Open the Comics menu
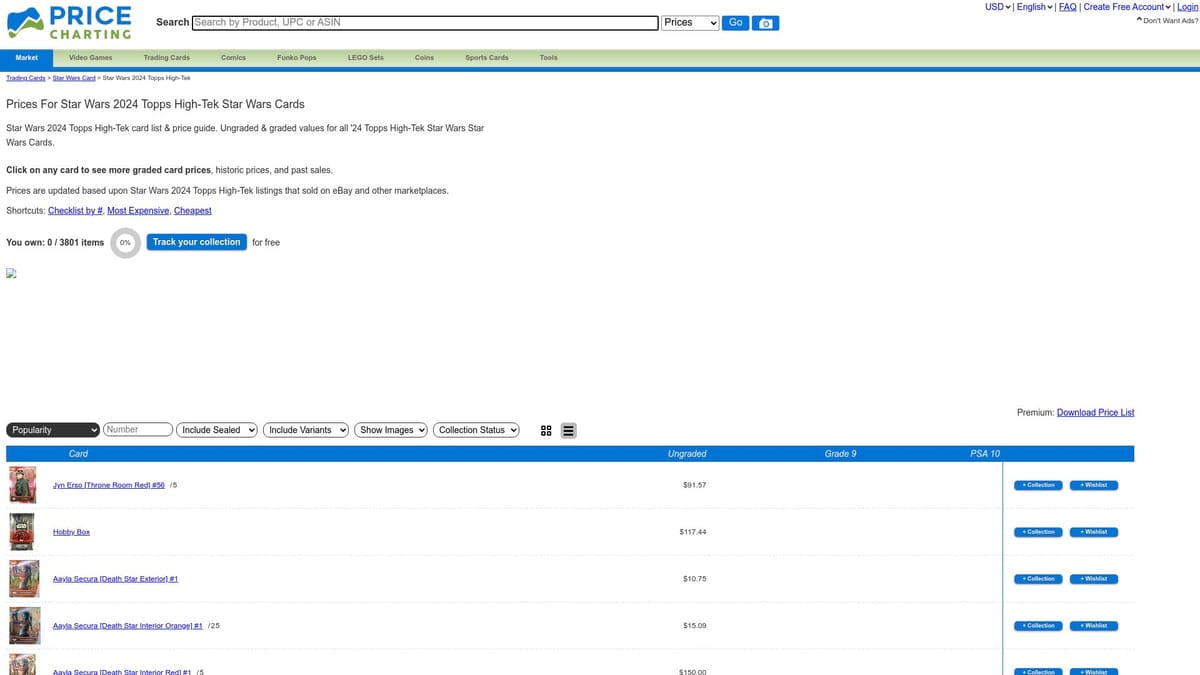The height and width of the screenshot is (675, 1200). pyautogui.click(x=233, y=58)
